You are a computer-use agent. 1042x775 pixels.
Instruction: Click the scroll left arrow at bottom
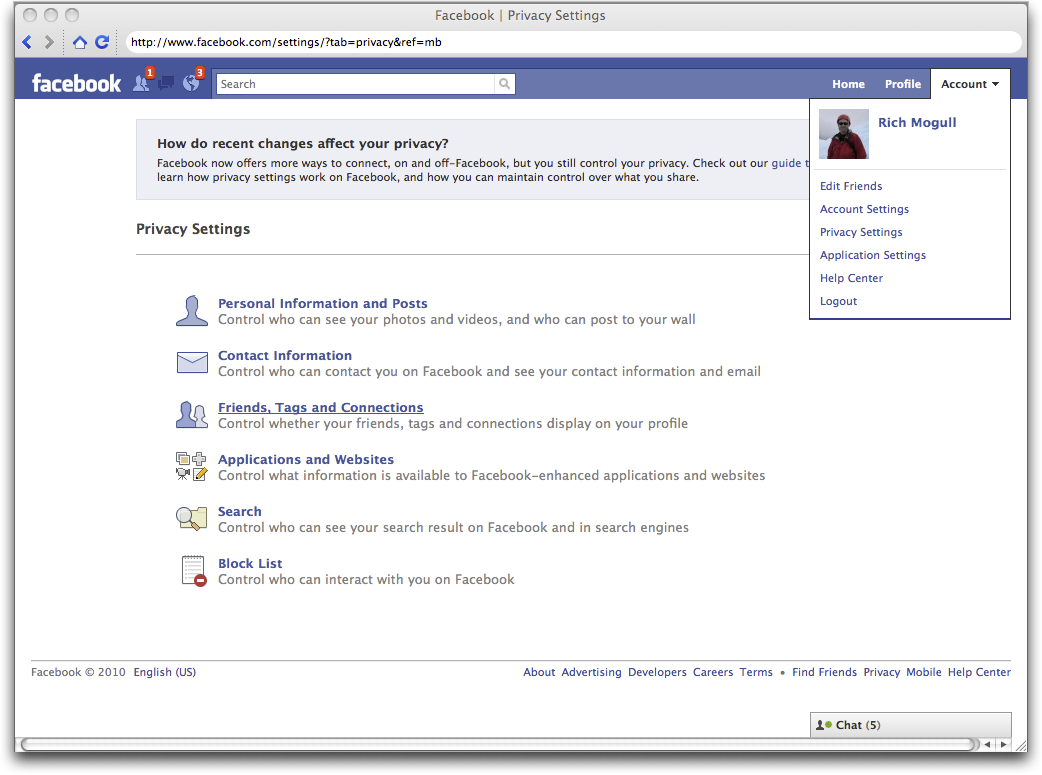click(988, 744)
